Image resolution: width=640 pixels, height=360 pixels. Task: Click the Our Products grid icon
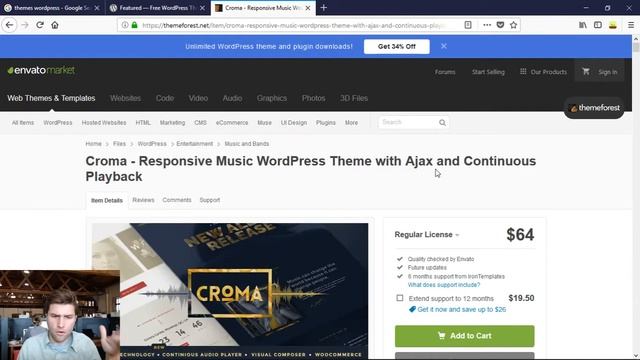click(x=523, y=71)
